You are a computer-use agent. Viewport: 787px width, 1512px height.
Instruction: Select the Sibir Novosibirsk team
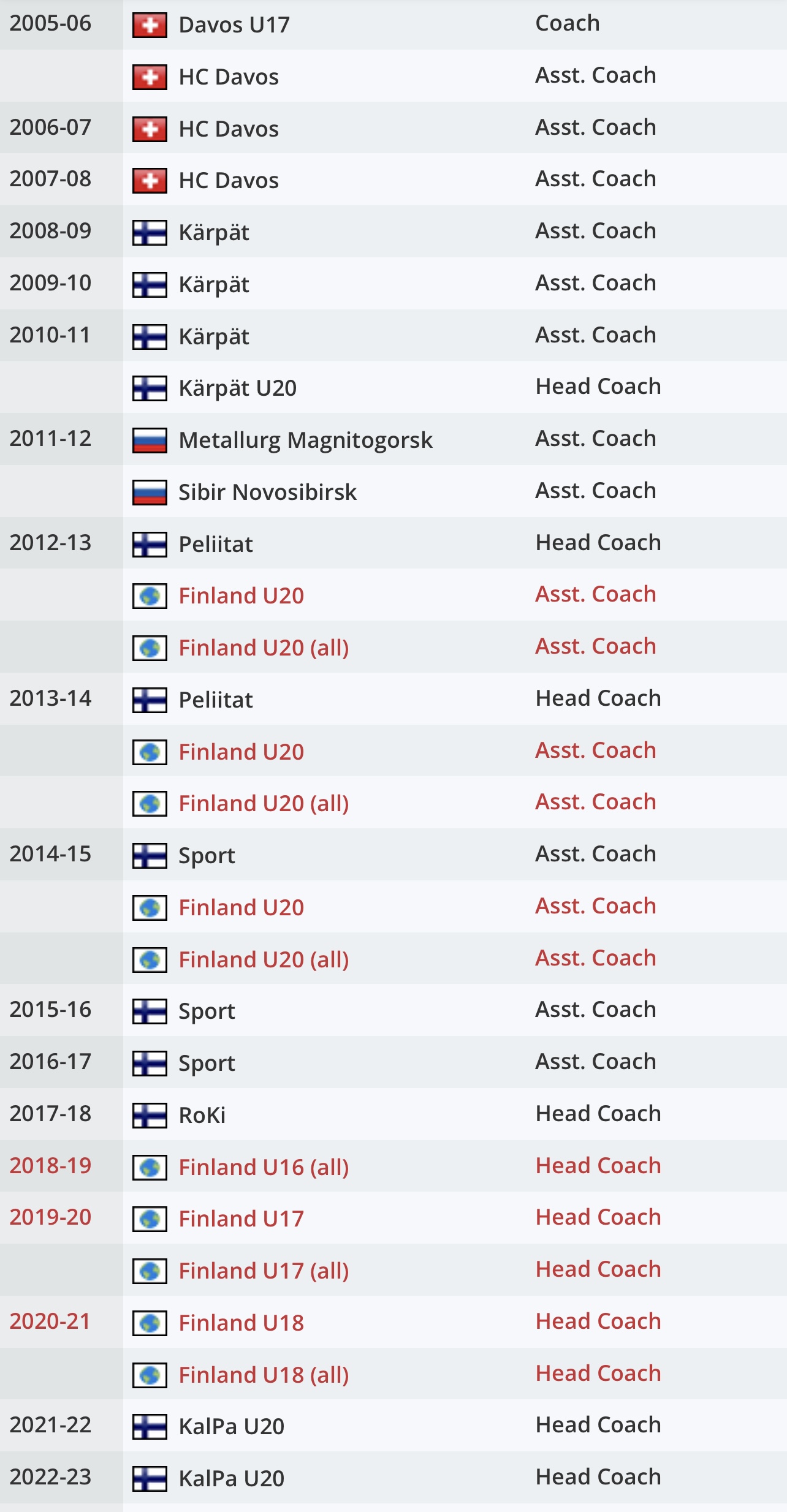[267, 492]
